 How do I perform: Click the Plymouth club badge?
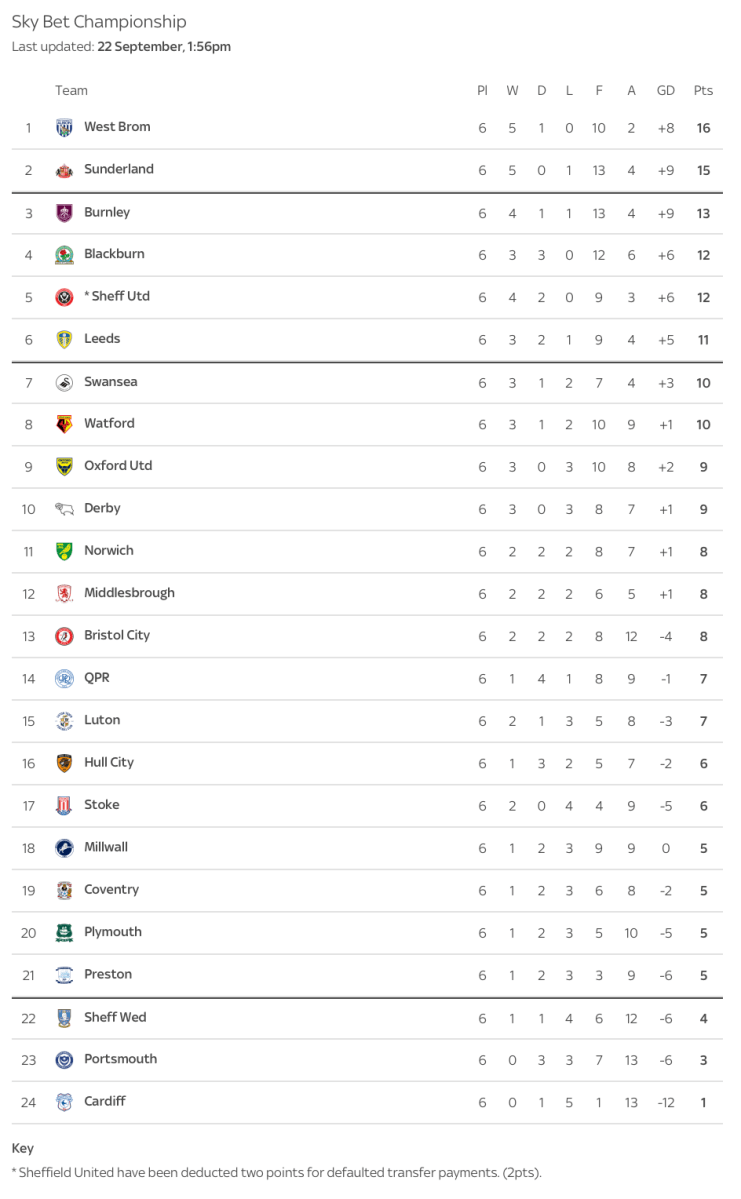point(64,933)
